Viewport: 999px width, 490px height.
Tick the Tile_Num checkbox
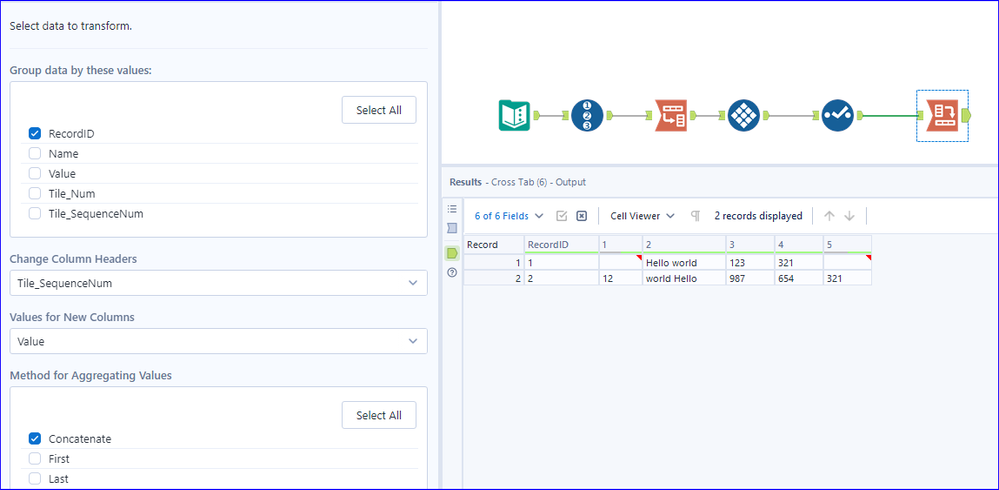tap(35, 194)
